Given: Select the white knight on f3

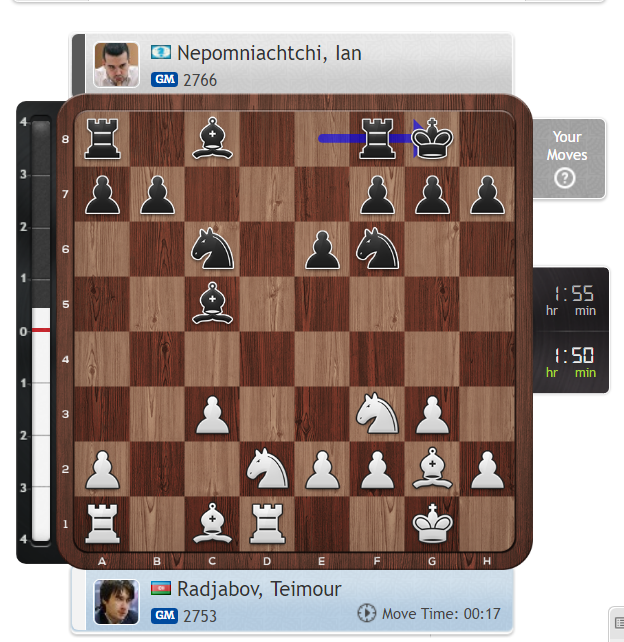Looking at the screenshot, I should pyautogui.click(x=377, y=413).
